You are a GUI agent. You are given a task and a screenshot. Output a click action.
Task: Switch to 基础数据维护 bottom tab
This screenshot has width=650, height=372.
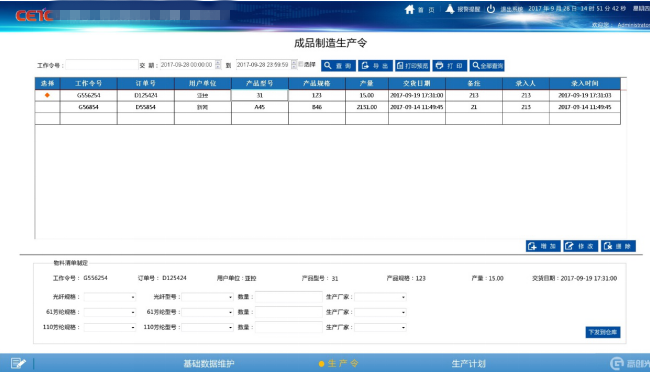209,364
